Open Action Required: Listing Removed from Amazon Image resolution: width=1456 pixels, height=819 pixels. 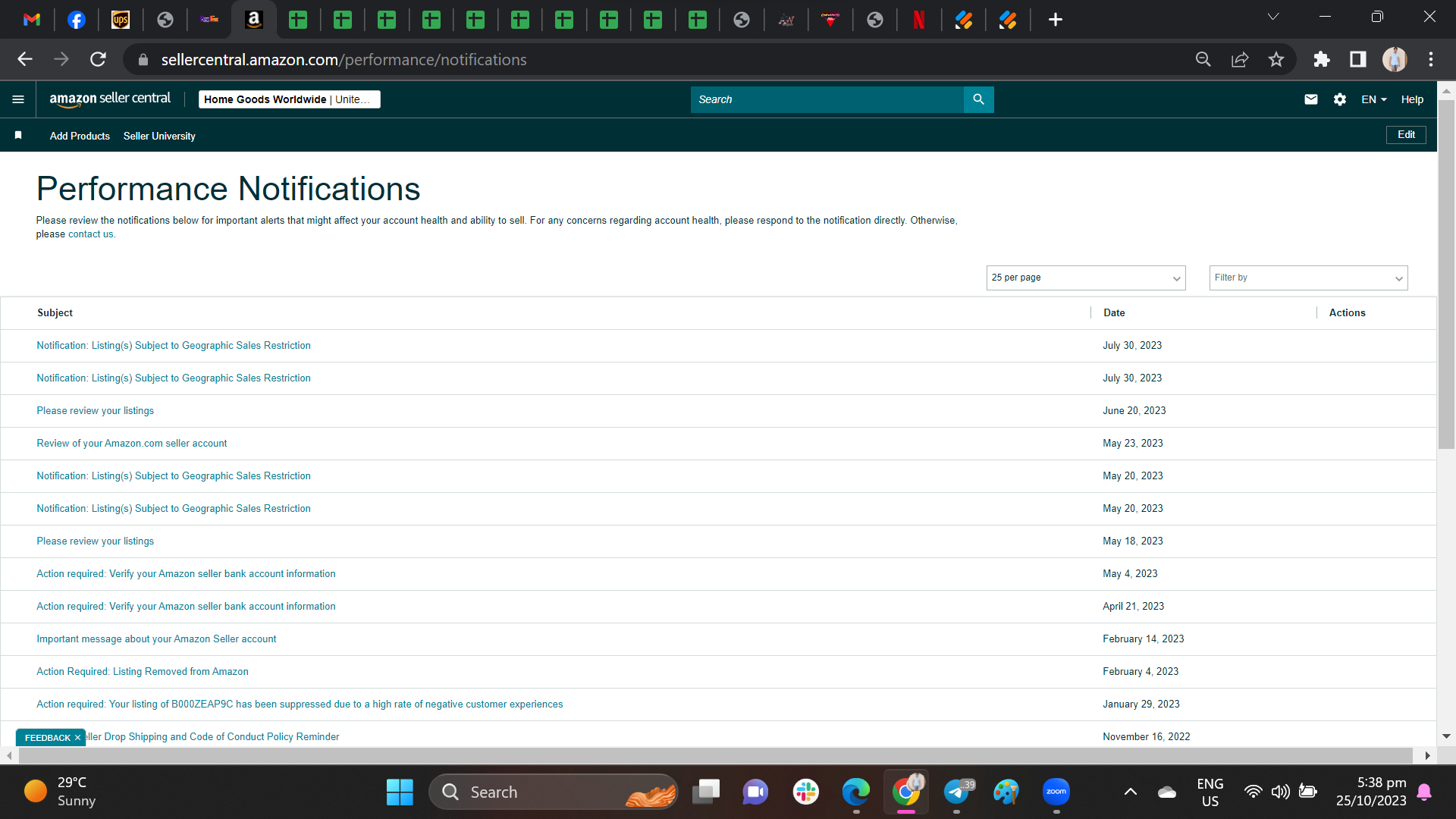point(143,672)
